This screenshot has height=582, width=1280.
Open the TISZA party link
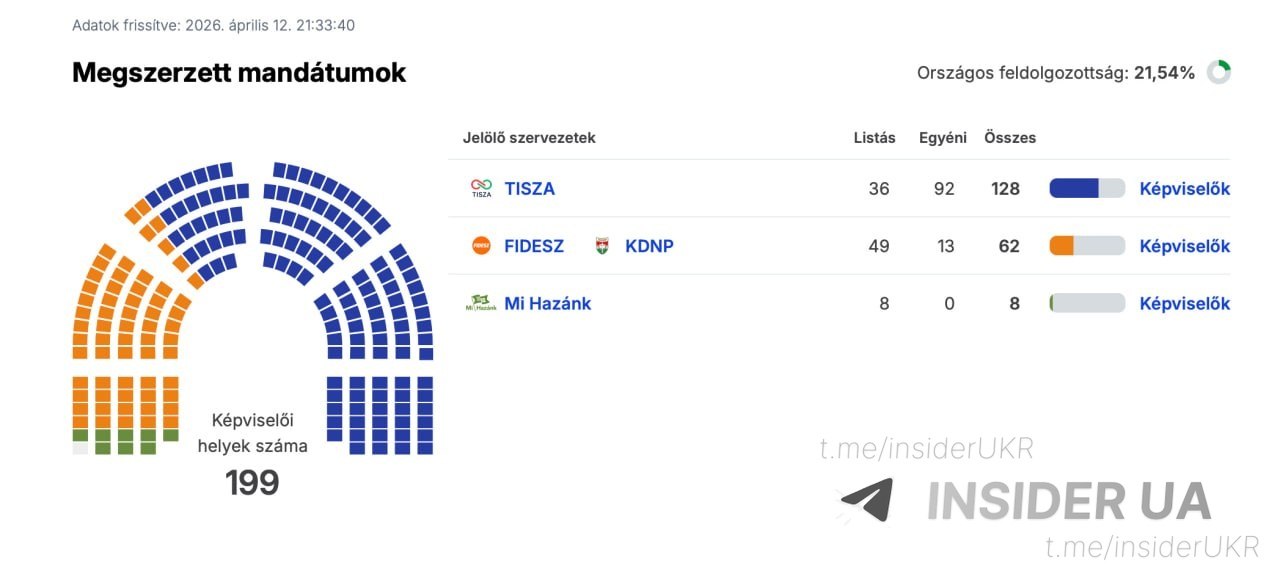(529, 189)
